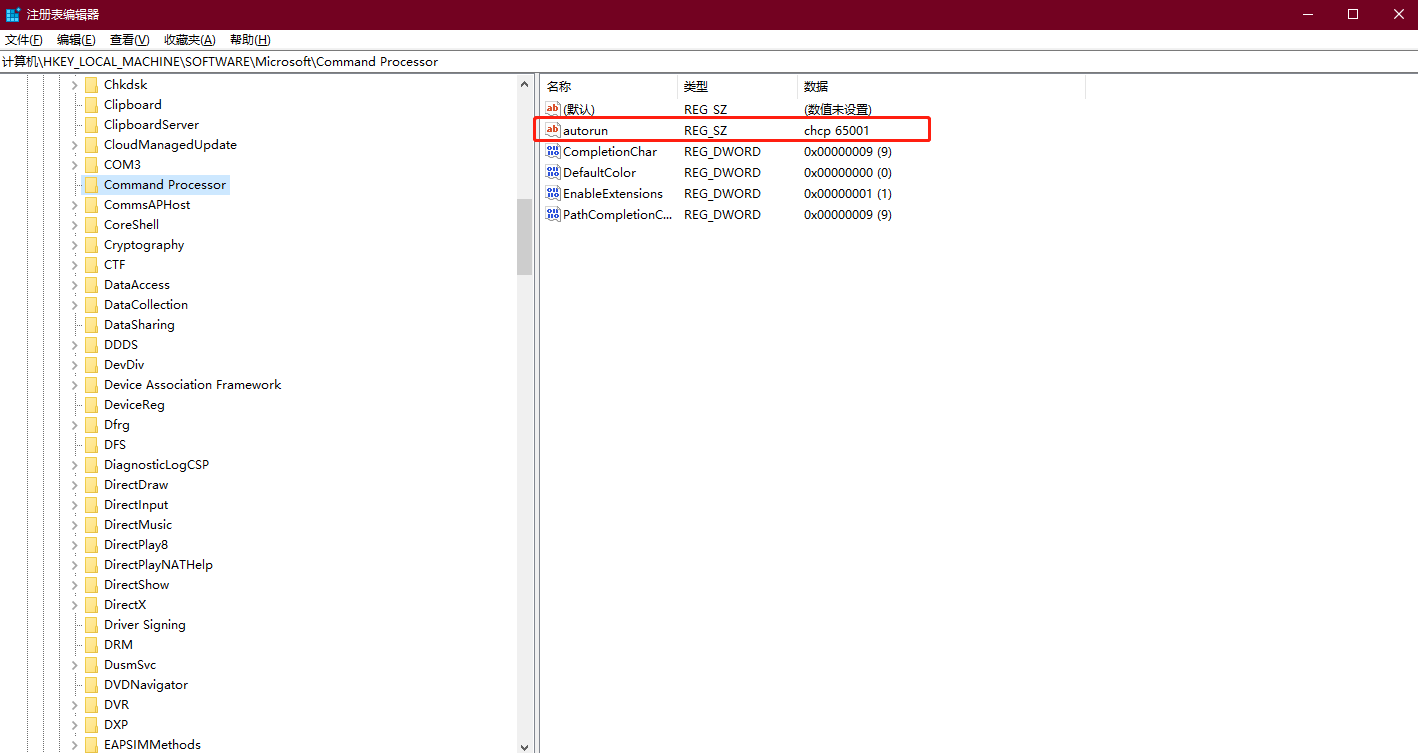Screen dimensions: 1418x753
Task: Select the Clipboard key in the tree
Action: (132, 104)
